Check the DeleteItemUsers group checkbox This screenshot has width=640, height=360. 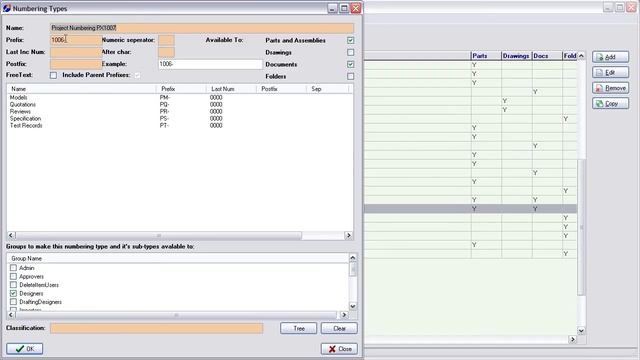(13, 284)
